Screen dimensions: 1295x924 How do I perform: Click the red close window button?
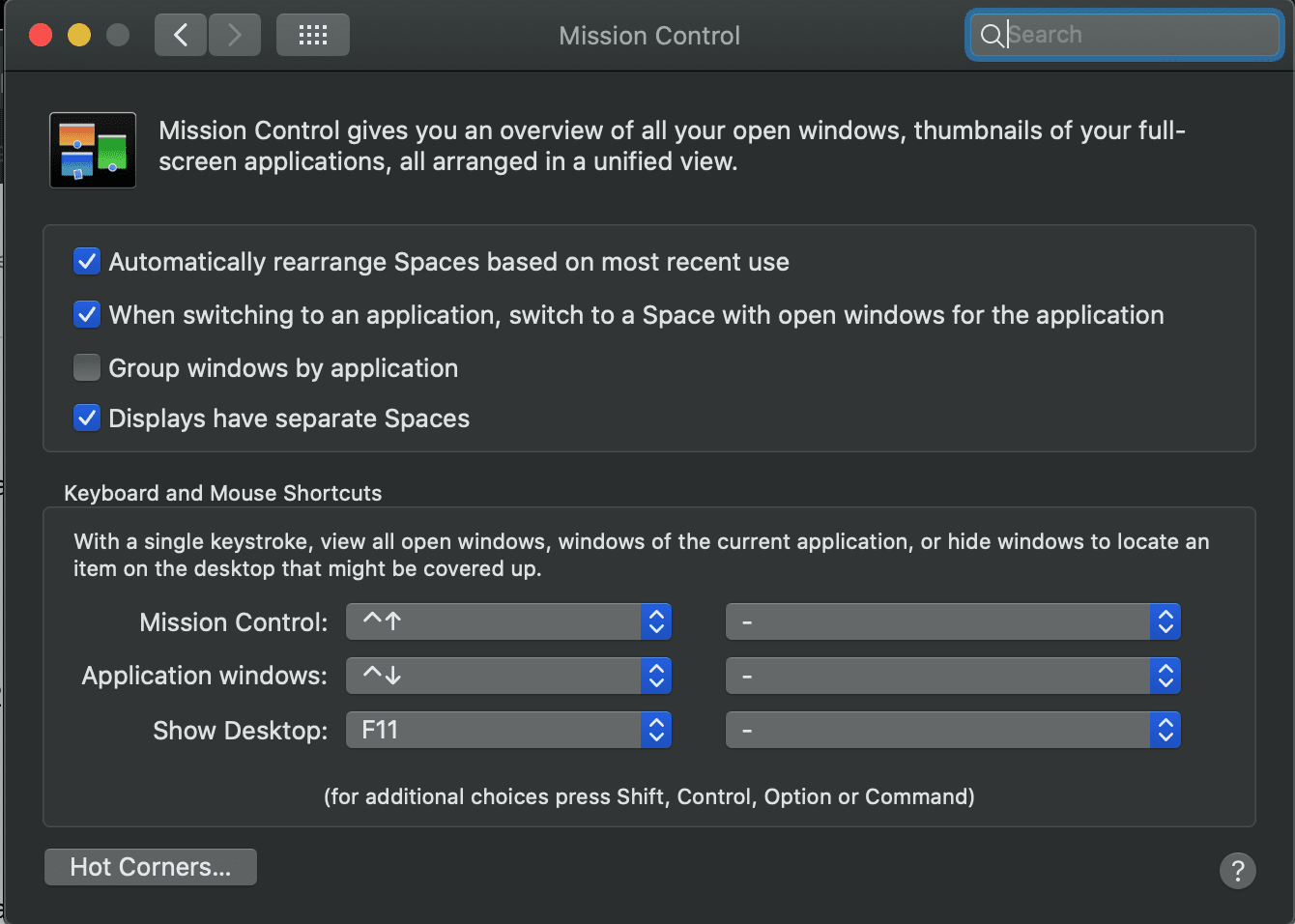coord(41,36)
